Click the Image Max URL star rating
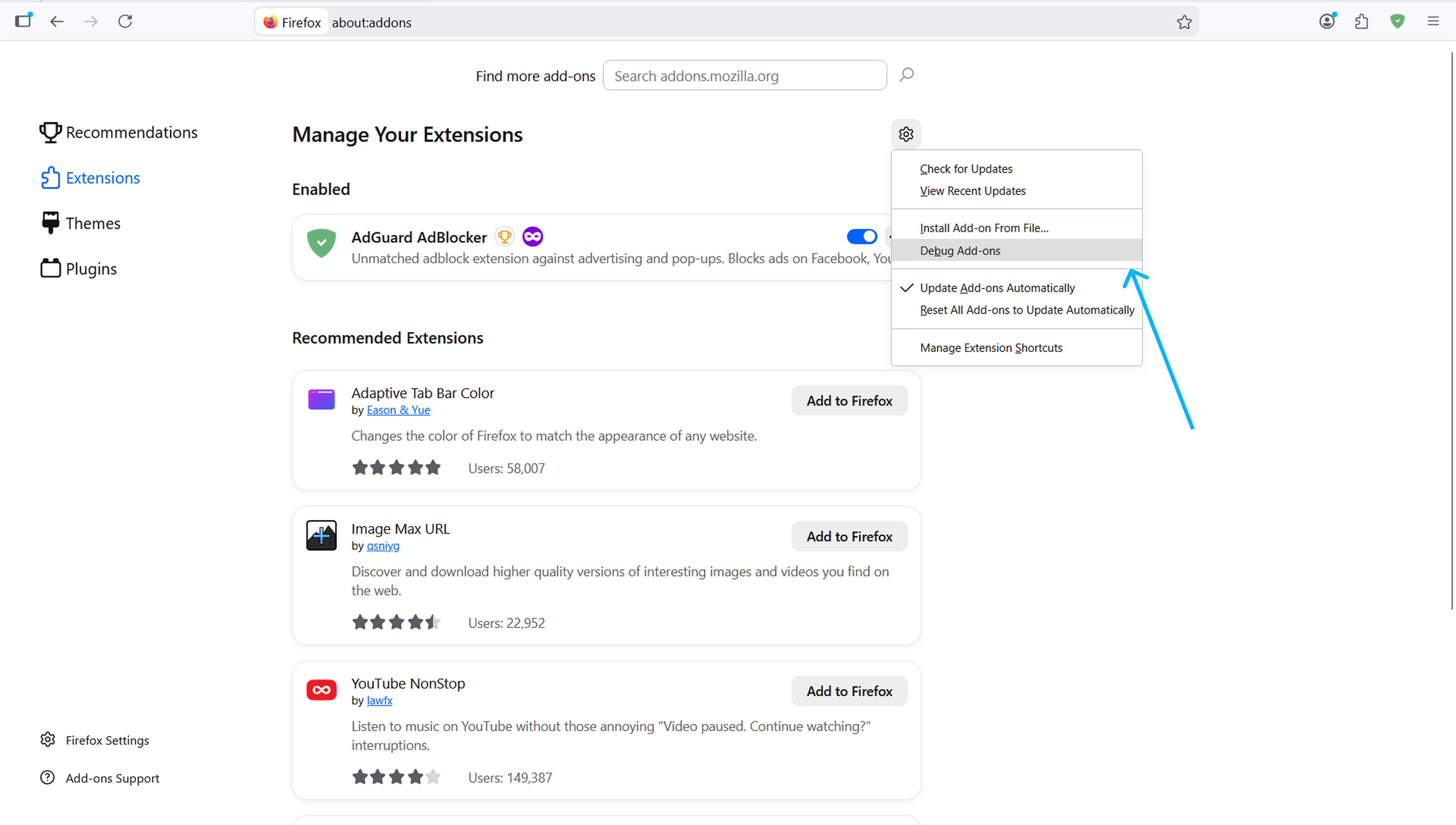The image size is (1456, 825). [396, 623]
